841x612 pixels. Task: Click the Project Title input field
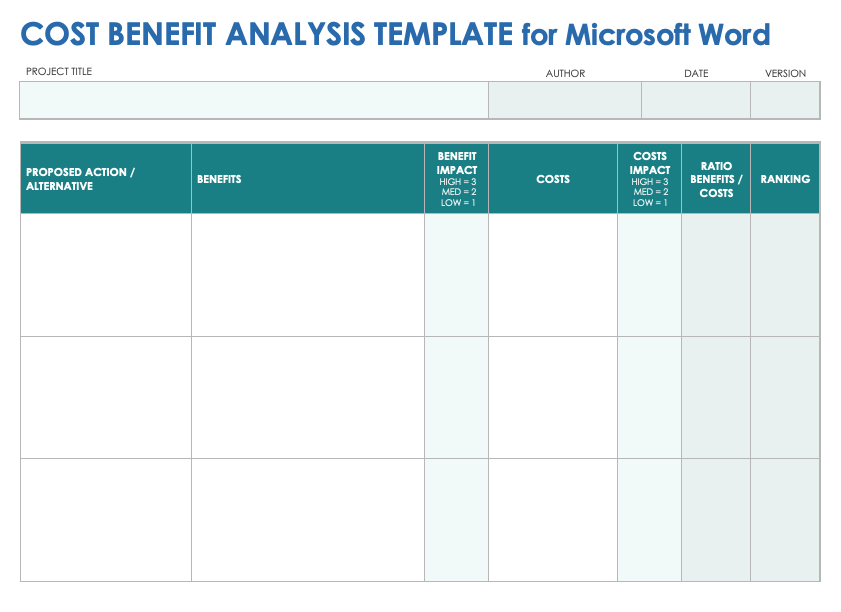point(254,101)
